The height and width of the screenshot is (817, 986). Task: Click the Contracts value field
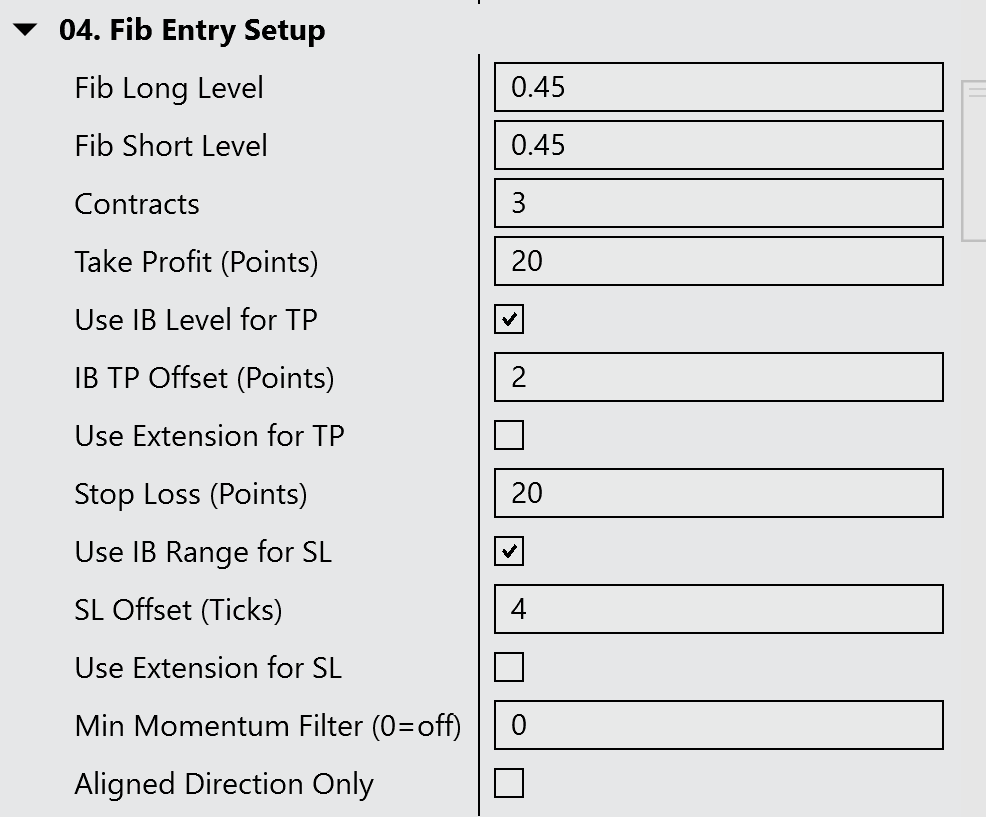tap(718, 203)
